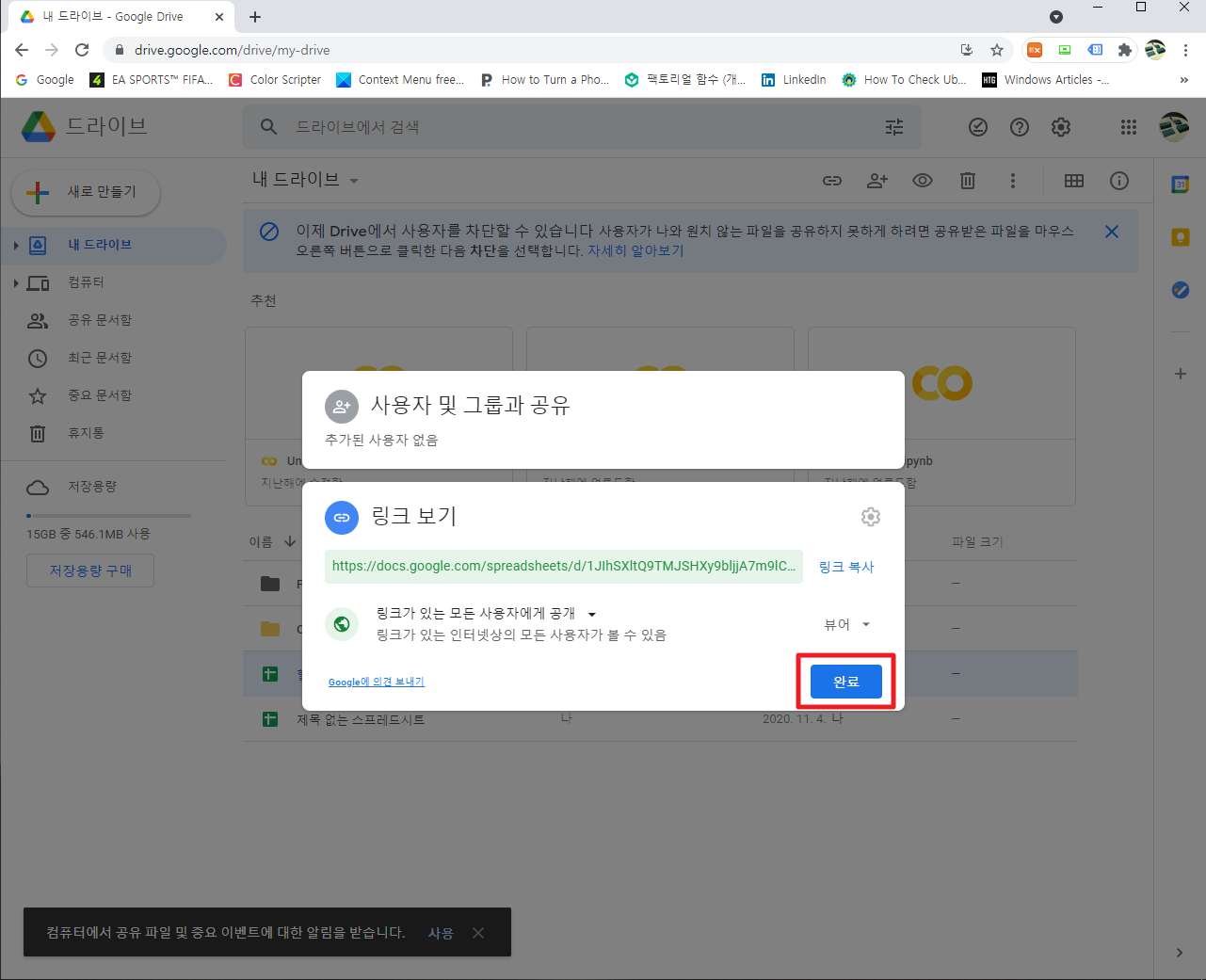This screenshot has width=1206, height=980.
Task: Open 휴지통 in sidebar
Action: coord(86,433)
